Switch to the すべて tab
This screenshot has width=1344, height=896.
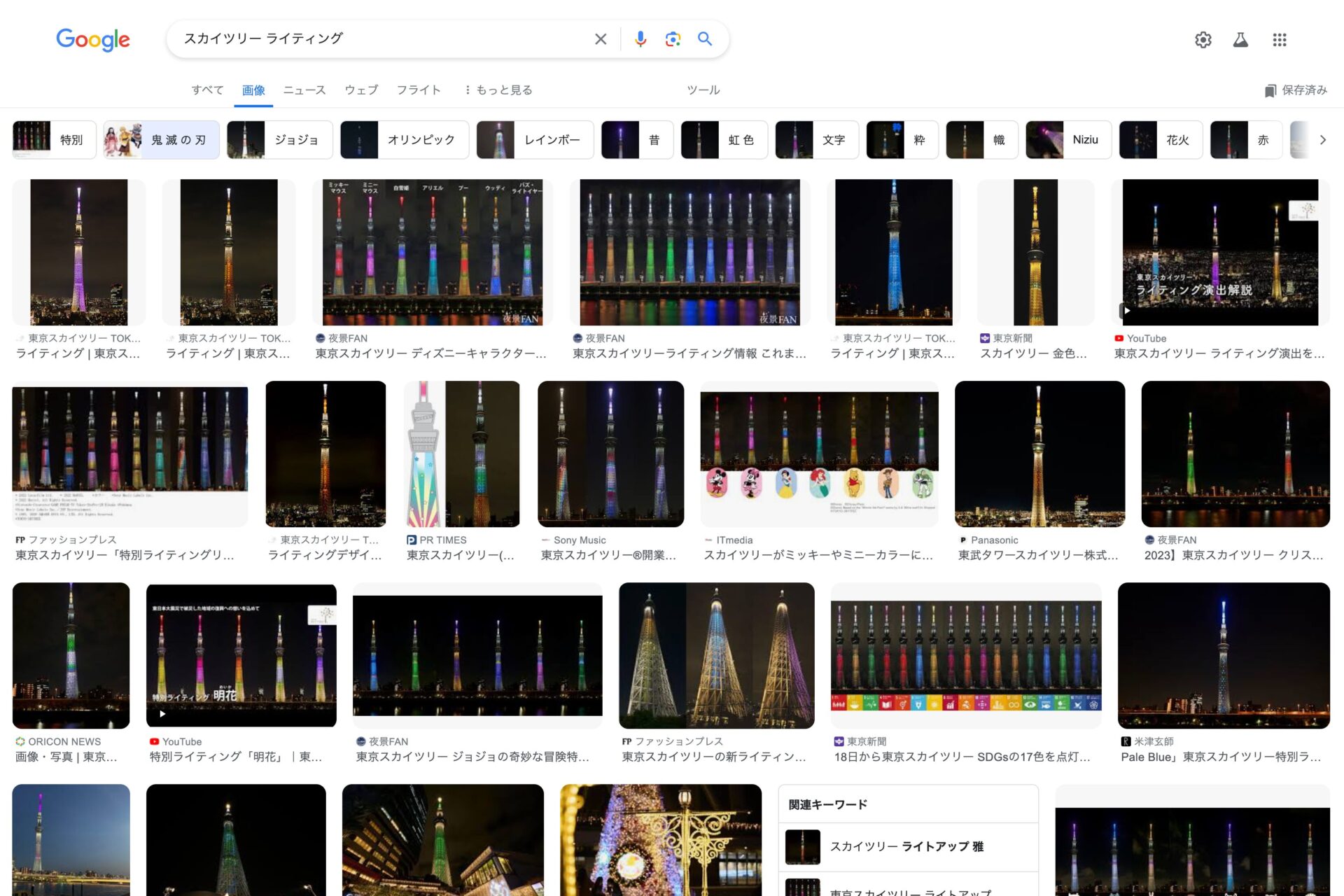pos(208,90)
